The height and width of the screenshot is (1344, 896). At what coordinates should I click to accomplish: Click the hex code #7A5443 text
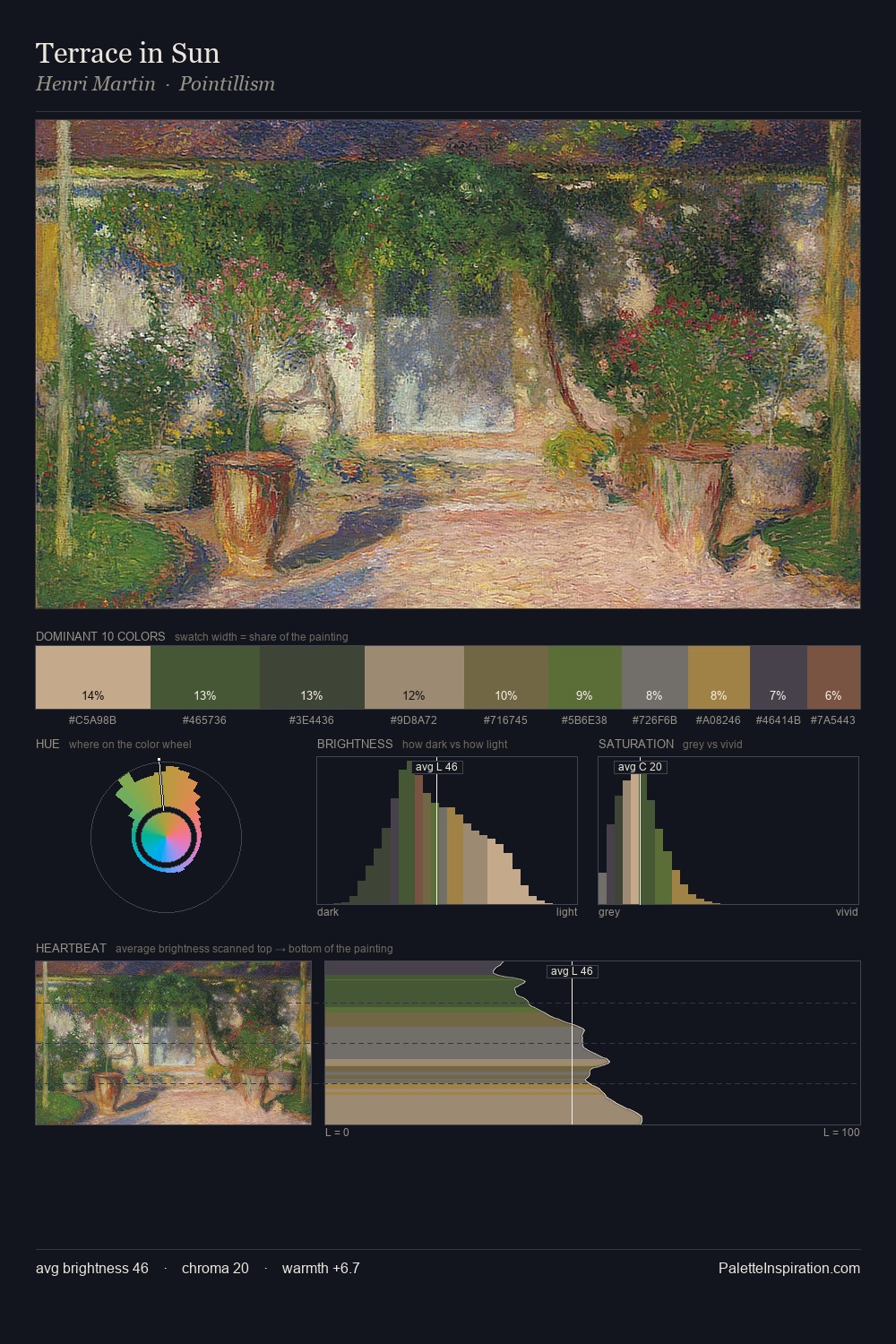coord(833,719)
